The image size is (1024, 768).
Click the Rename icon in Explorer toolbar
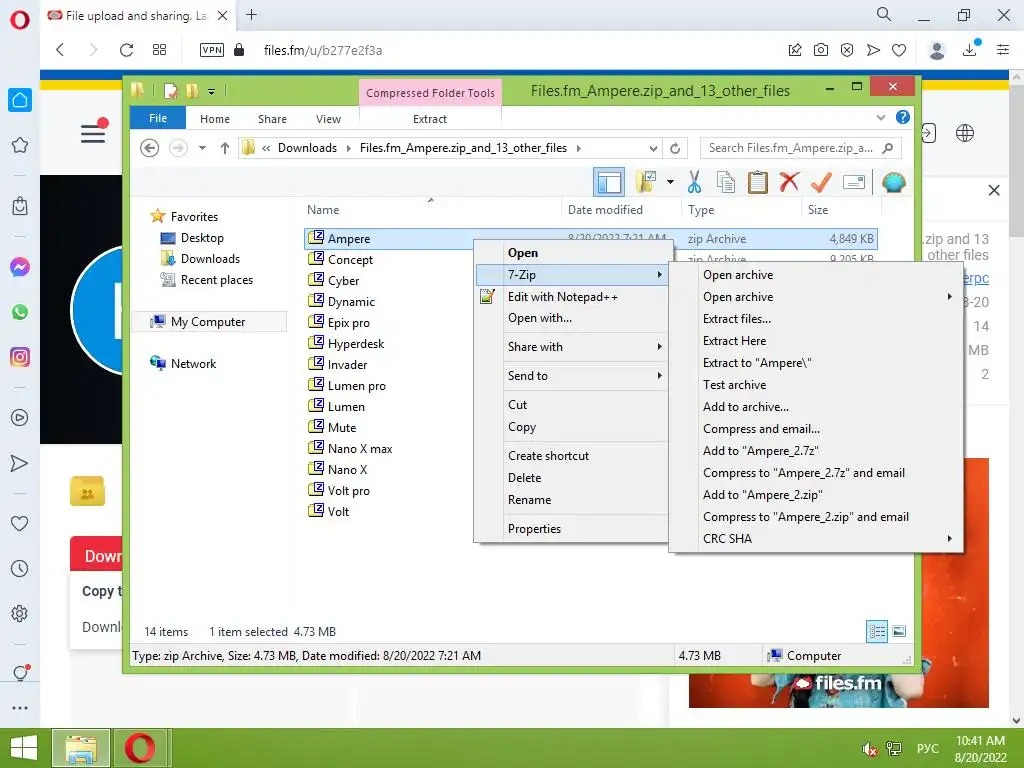[854, 182]
